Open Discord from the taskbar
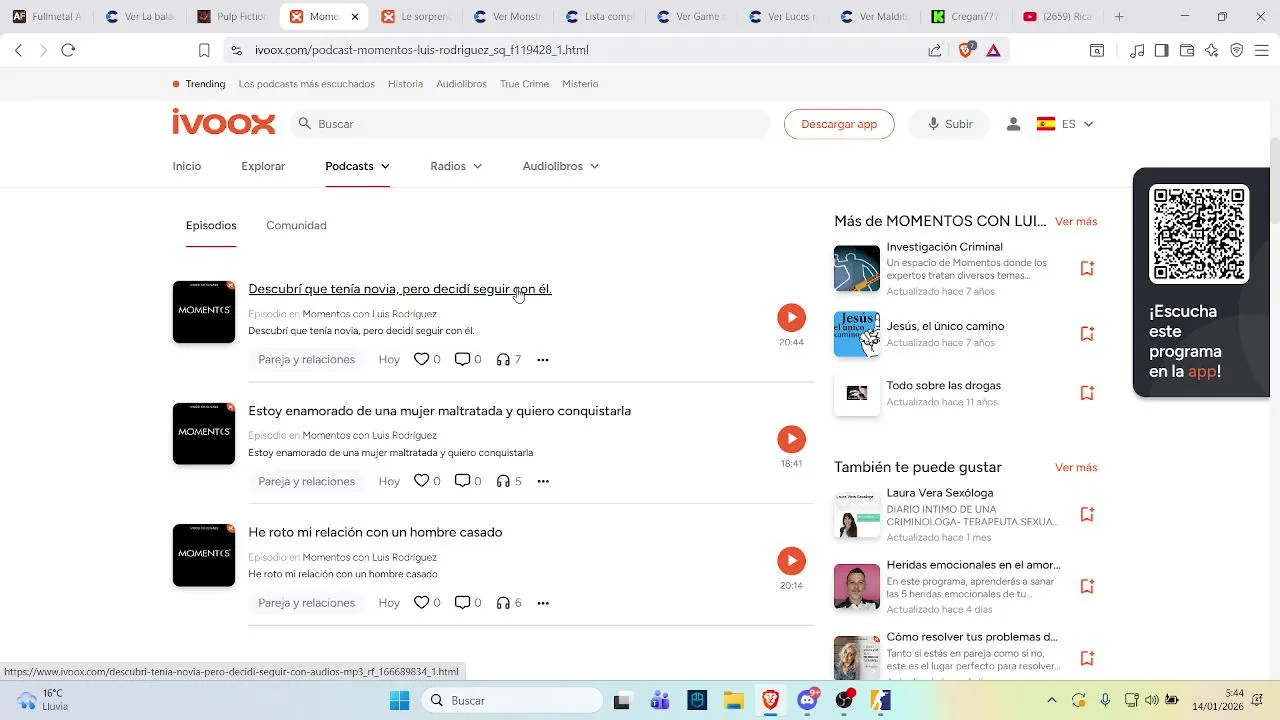 tap(808, 700)
